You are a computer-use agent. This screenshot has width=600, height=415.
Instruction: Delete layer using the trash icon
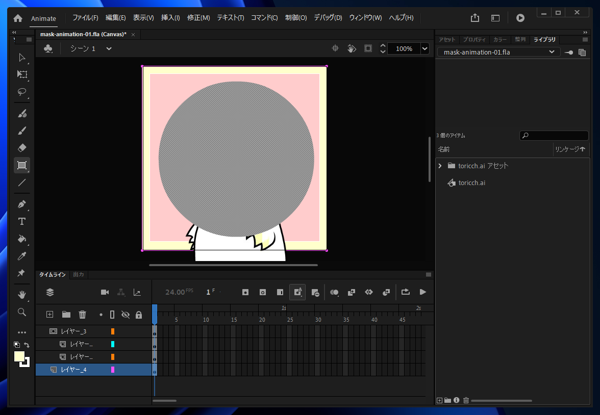pyautogui.click(x=82, y=315)
